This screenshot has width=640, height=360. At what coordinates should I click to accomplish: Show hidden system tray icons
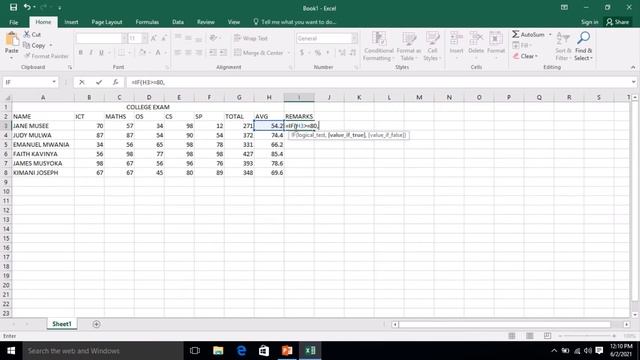[x=554, y=351]
